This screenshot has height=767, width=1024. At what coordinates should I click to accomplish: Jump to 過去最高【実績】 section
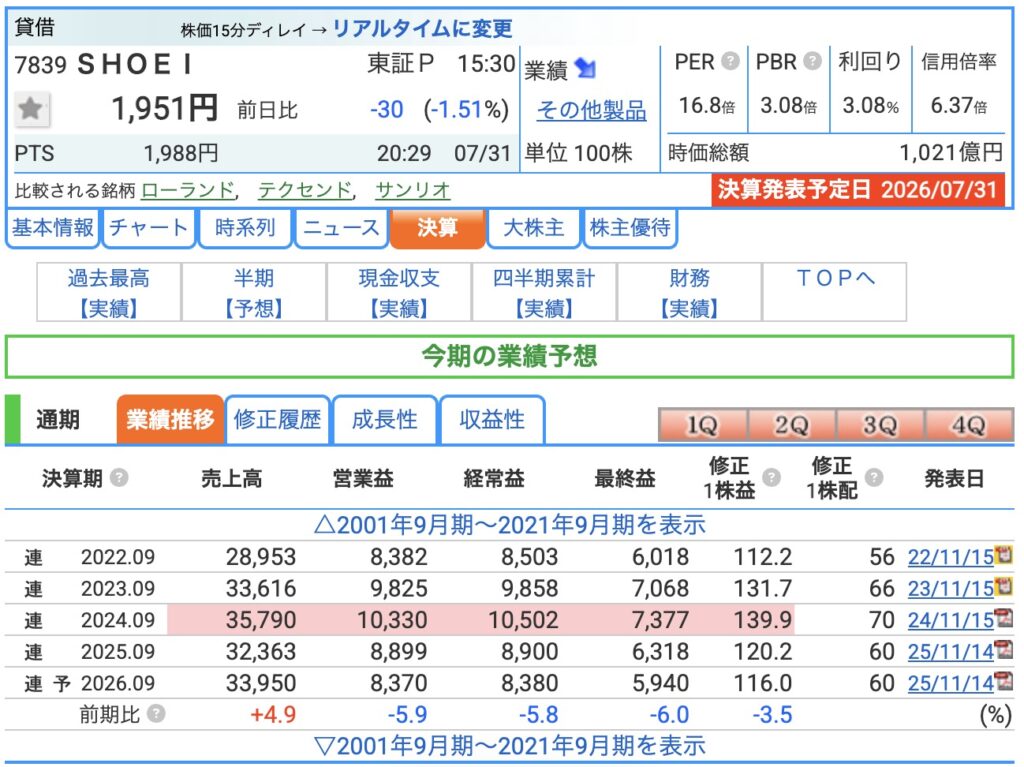point(108,292)
